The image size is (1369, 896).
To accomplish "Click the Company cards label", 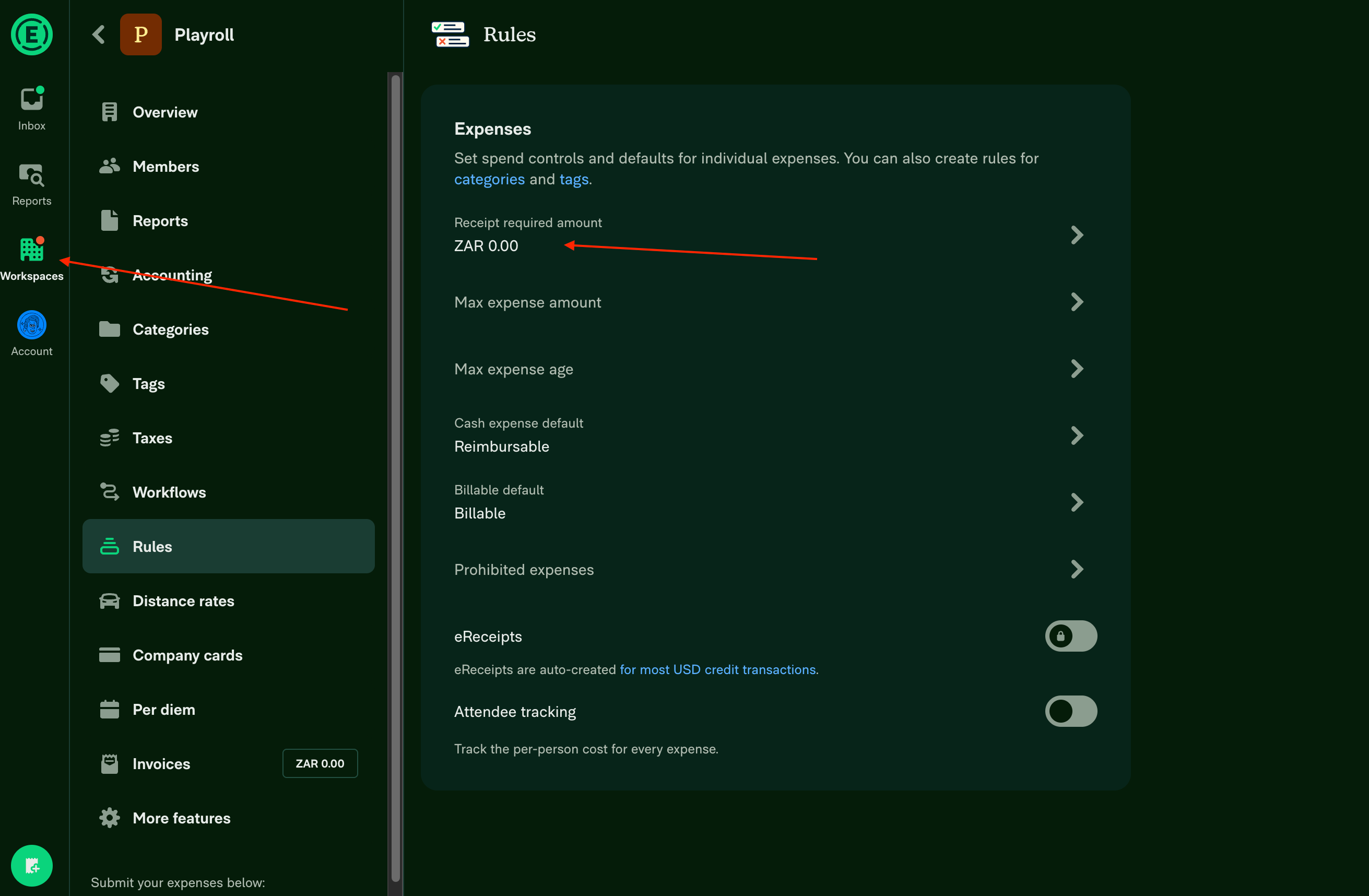I will (x=187, y=656).
